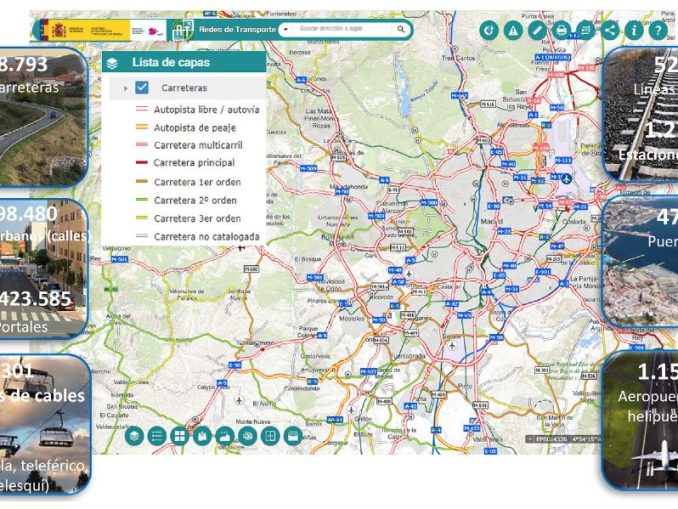
Task: Click the print icon in top toolbar
Action: 562,31
